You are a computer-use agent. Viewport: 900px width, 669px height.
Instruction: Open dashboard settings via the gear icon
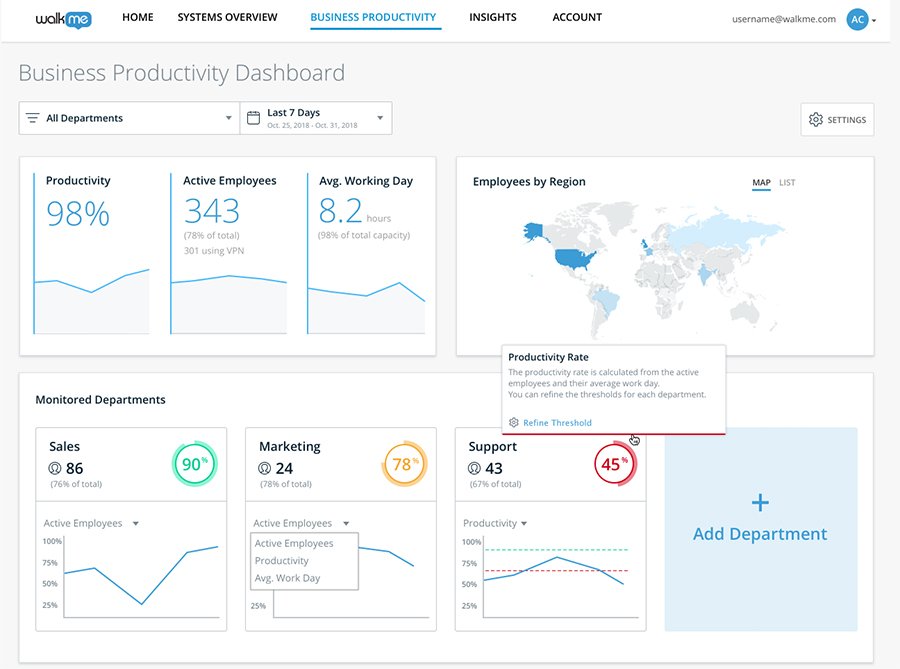816,119
